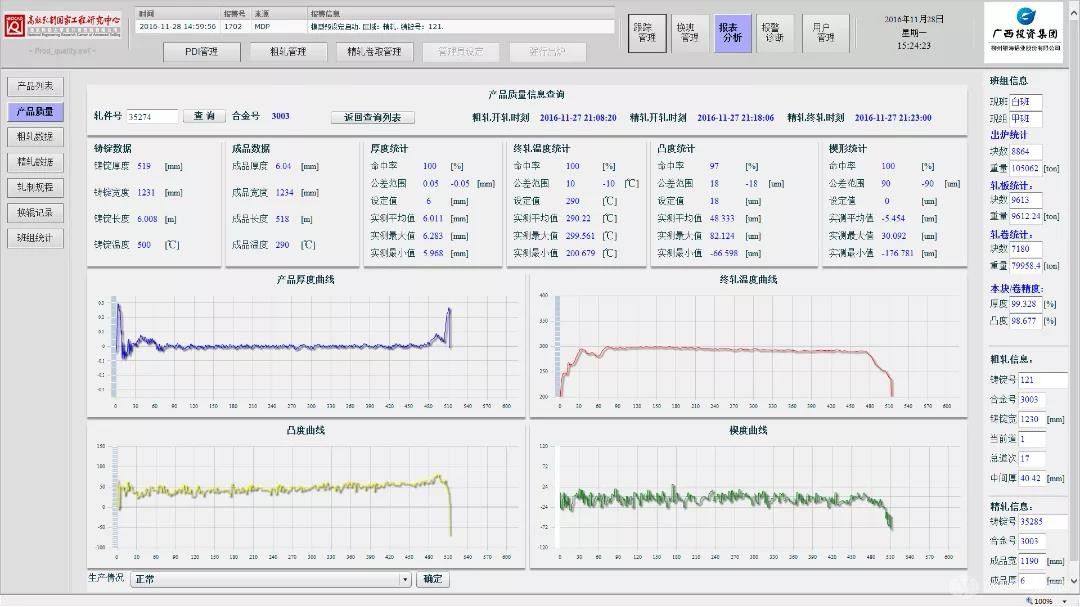Viewport: 1080px width, 607px height.
Task: Click the 精轧卷取管理 button
Action: pos(375,52)
